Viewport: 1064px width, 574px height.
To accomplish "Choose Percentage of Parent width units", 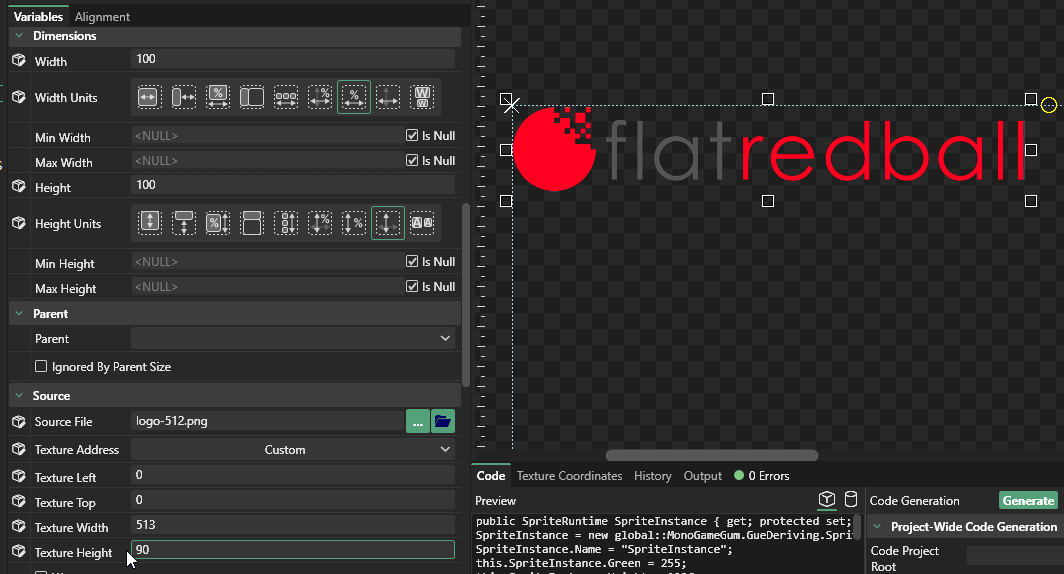I will (217, 97).
